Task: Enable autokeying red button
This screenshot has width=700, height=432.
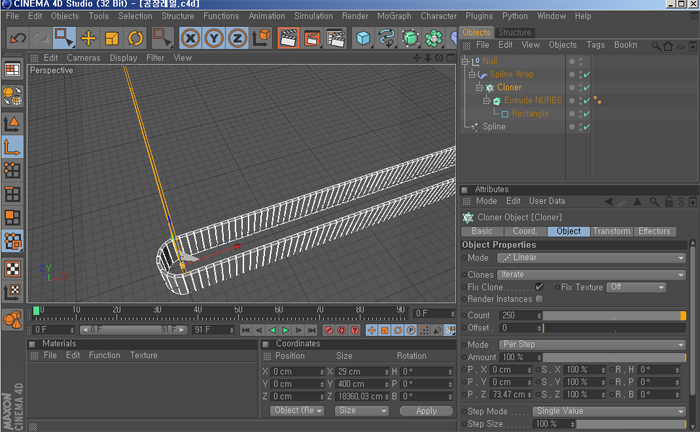Action: click(x=342, y=330)
